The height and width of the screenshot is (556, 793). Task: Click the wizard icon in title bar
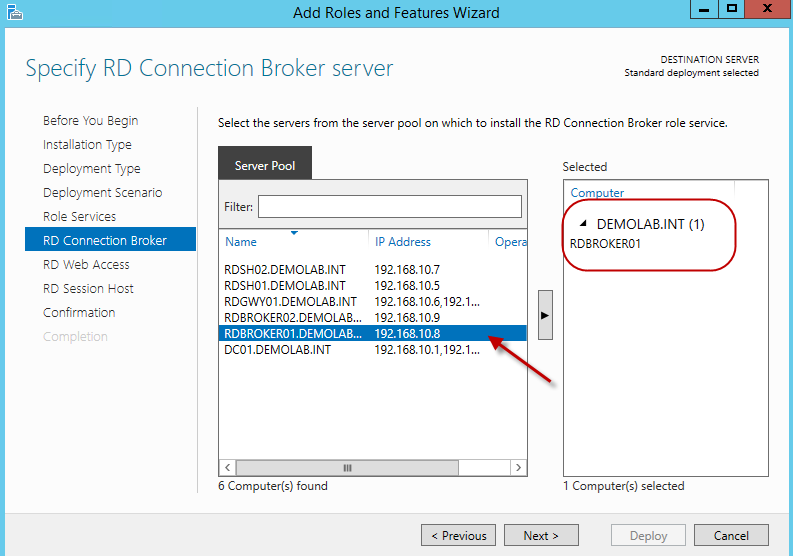[12, 12]
